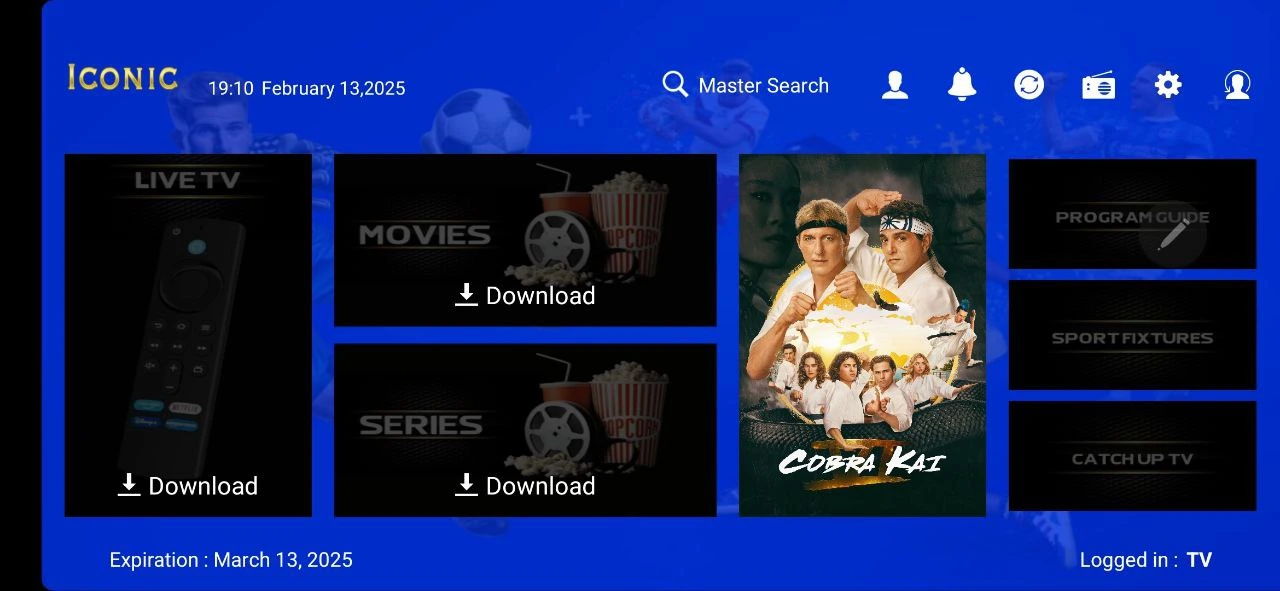Select the Cobra Kai poster
Screen dimensions: 1280x591
click(862, 335)
